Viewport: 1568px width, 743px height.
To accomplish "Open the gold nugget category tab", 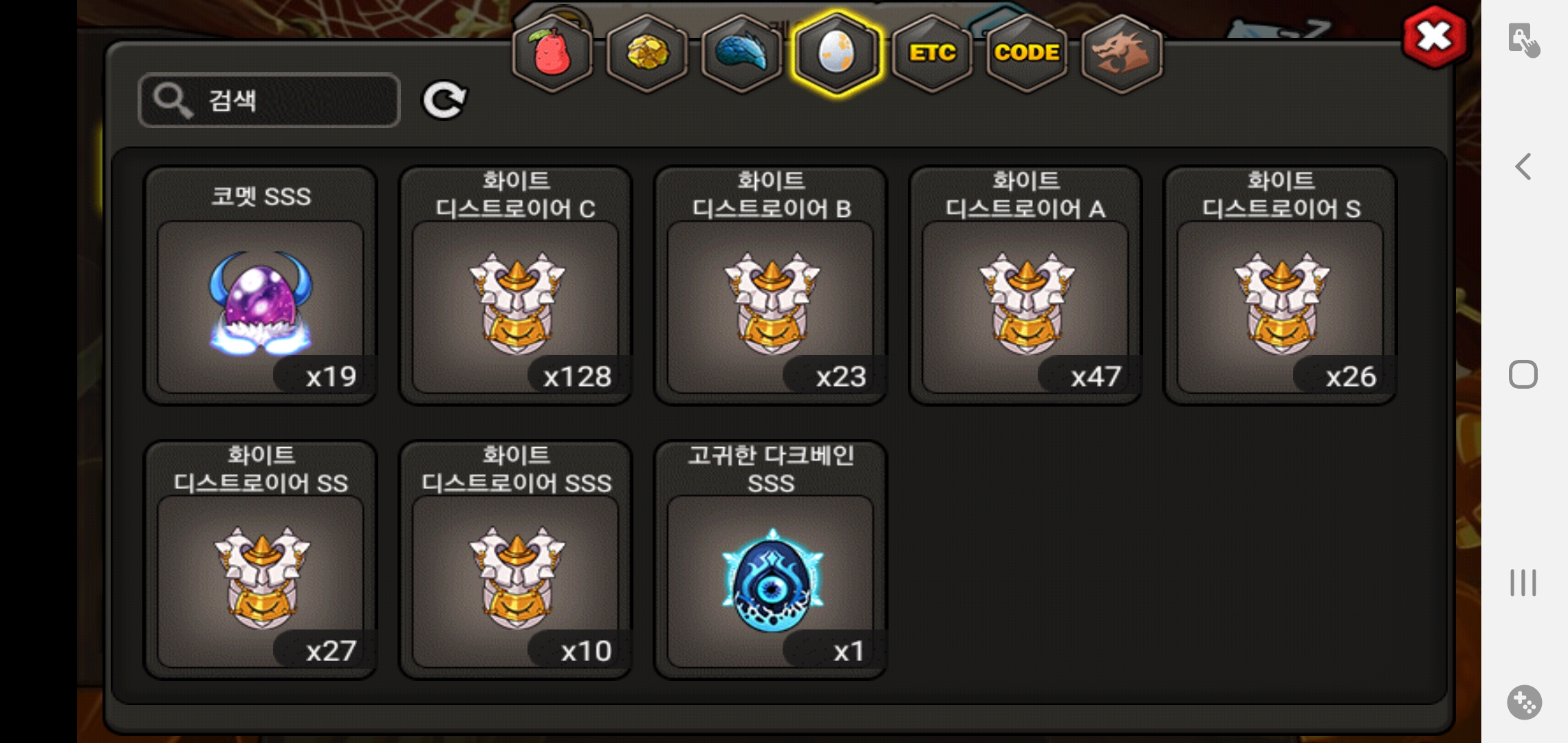I will coord(646,54).
